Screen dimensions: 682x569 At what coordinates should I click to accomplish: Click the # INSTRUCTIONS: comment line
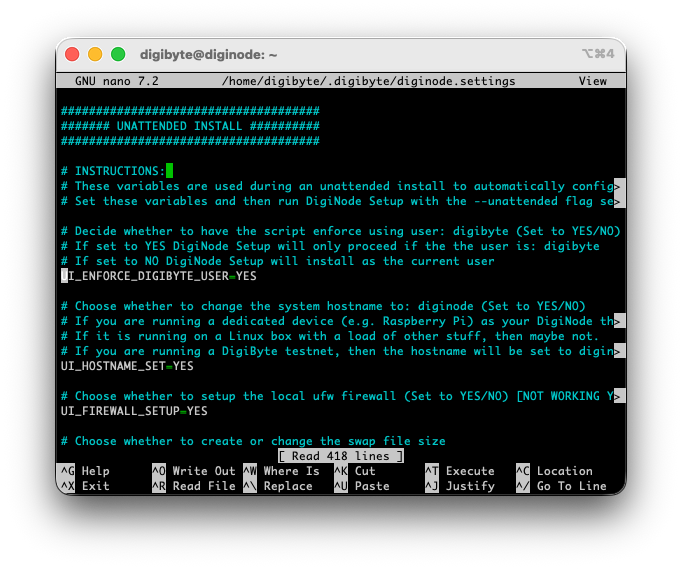[x=113, y=171]
